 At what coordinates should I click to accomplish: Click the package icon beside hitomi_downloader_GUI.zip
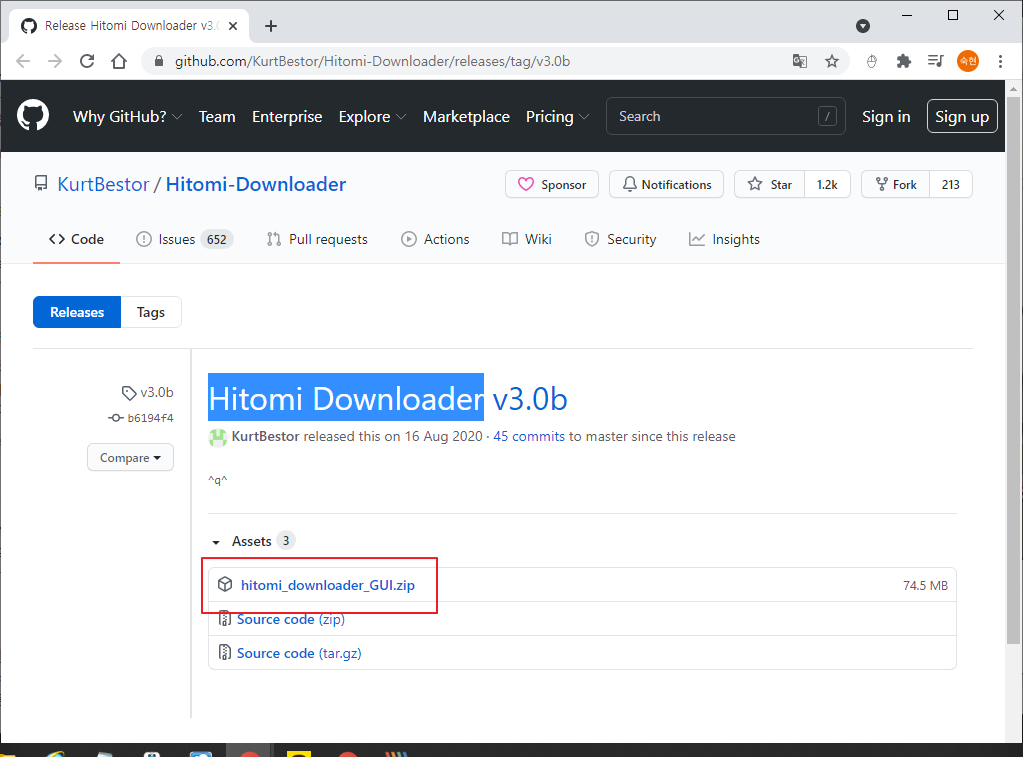tap(225, 584)
